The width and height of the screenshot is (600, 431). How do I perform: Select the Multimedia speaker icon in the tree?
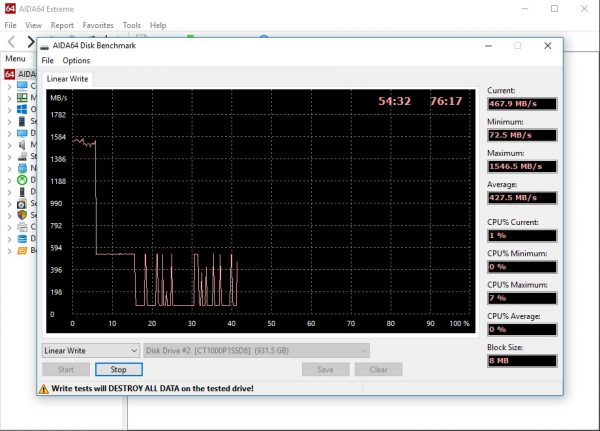pos(22,145)
